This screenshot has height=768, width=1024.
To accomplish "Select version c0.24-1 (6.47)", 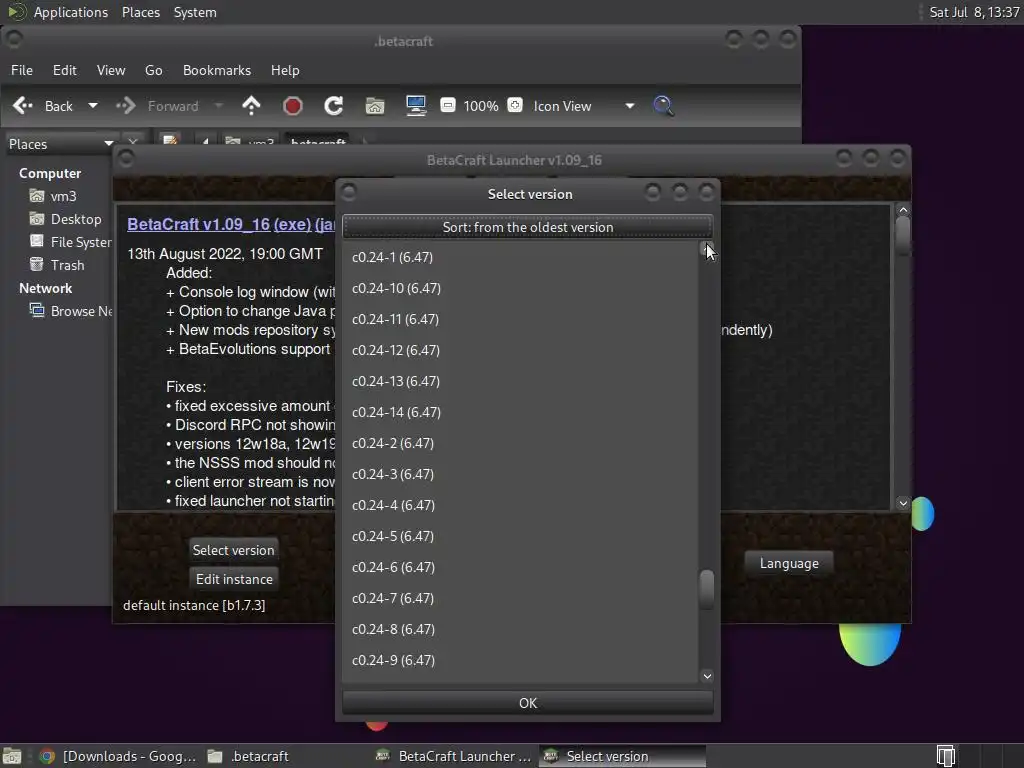I will point(520,257).
